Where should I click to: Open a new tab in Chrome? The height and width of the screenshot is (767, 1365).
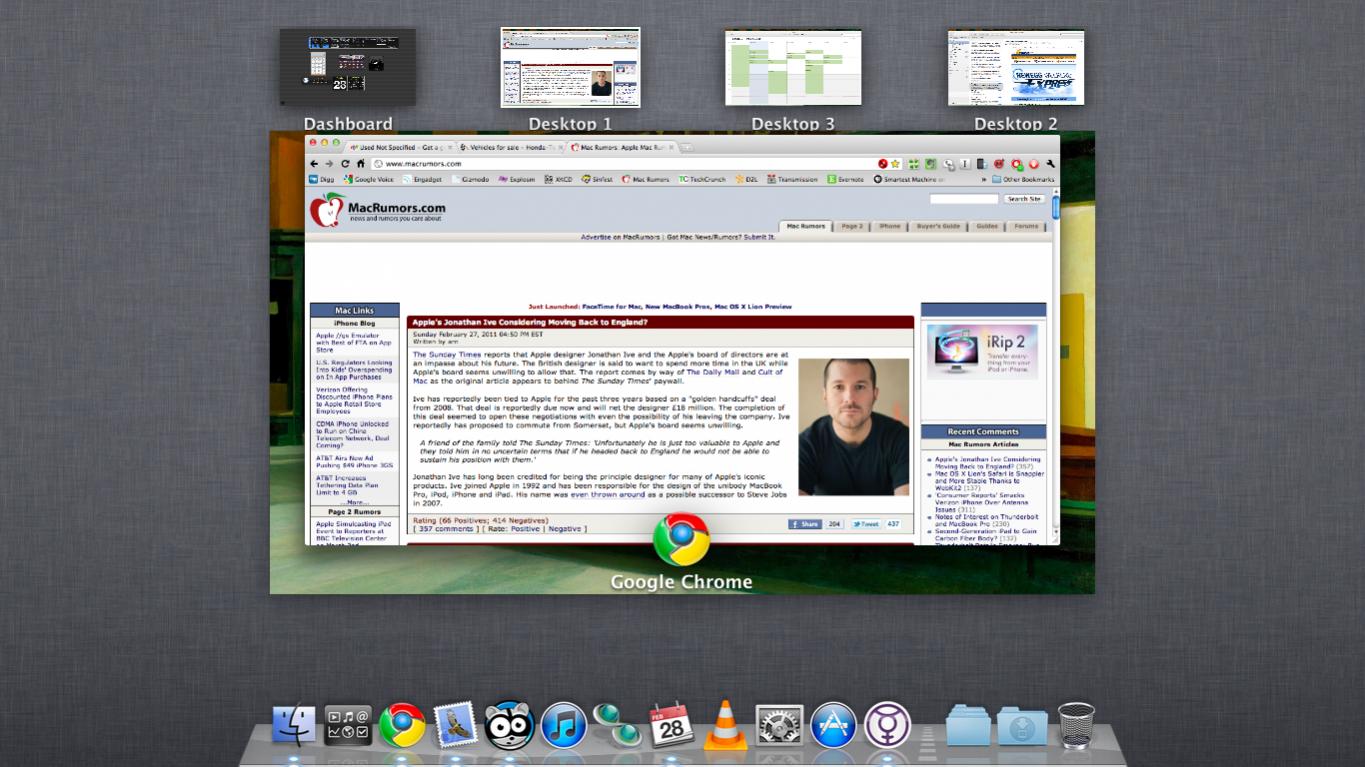[x=688, y=147]
